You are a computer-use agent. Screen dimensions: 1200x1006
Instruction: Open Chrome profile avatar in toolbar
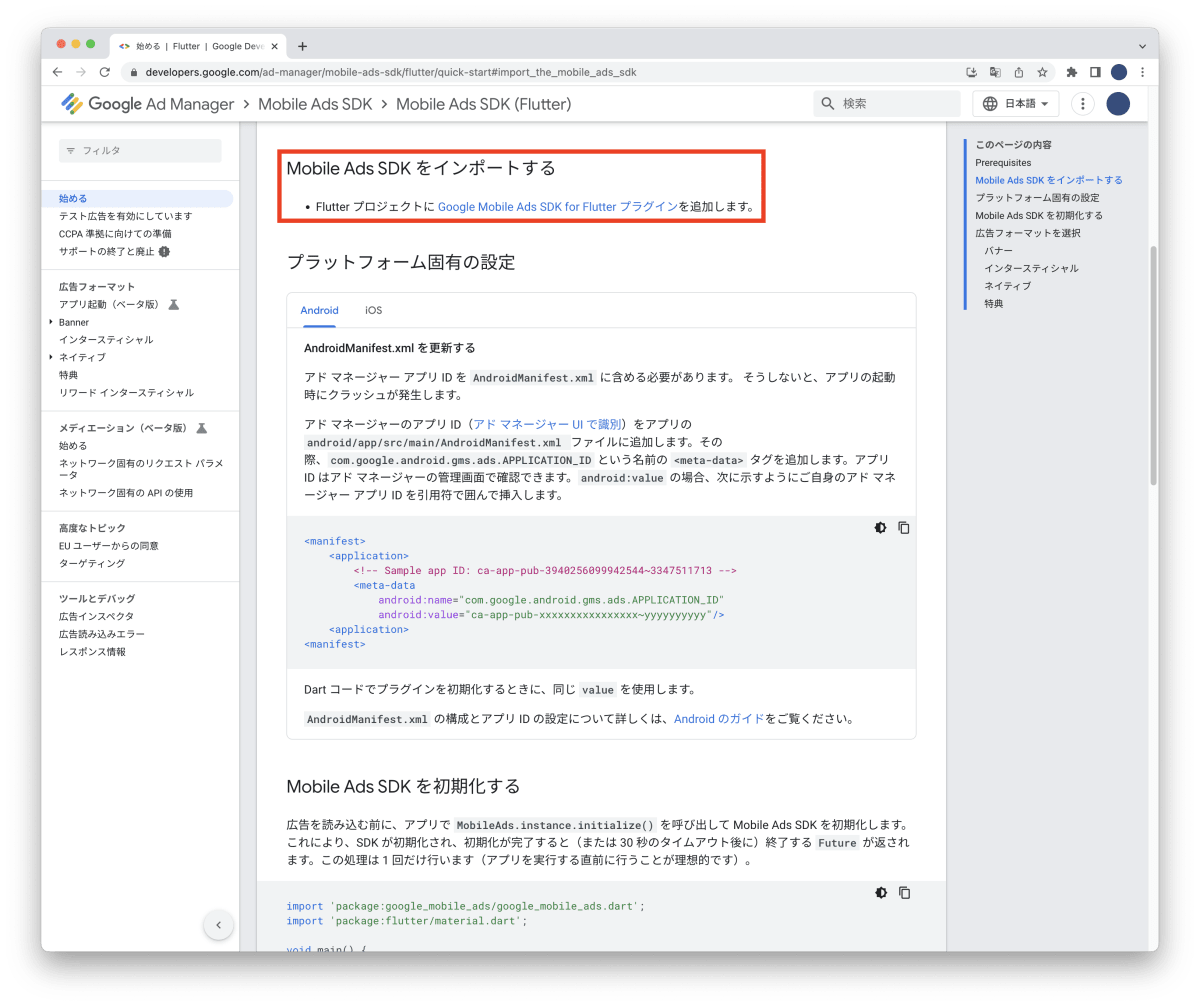point(1119,72)
